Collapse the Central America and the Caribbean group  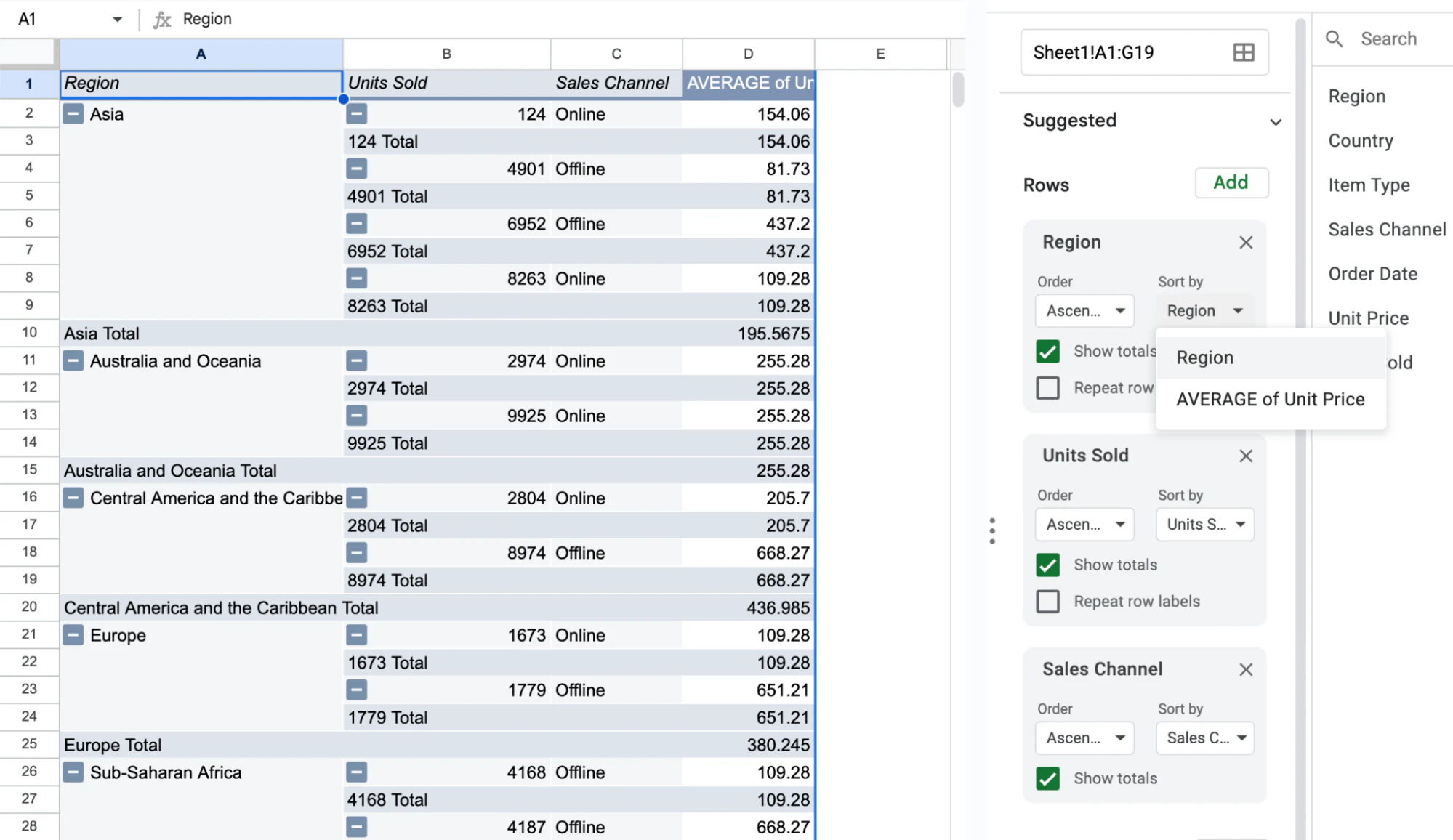click(x=73, y=498)
